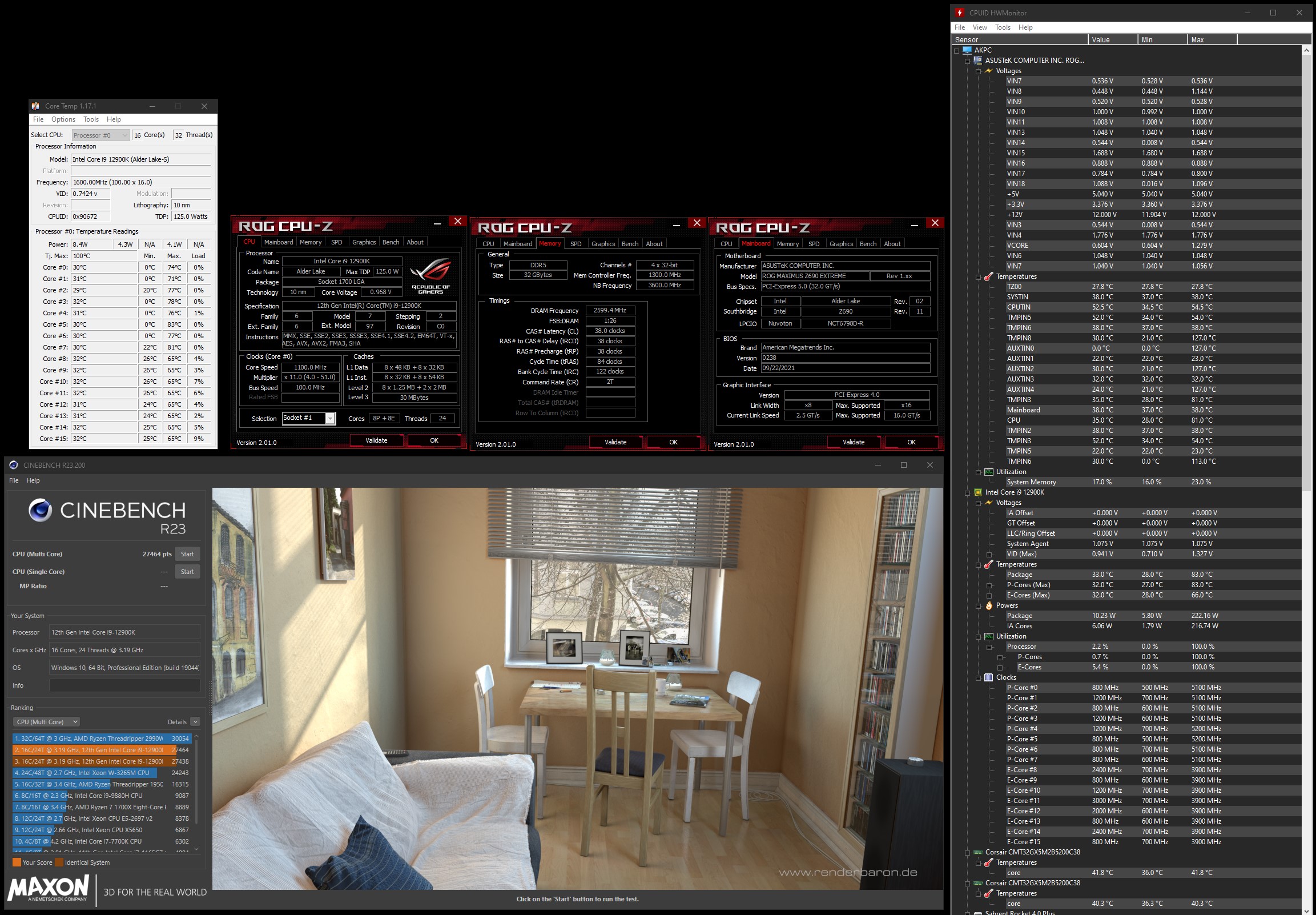
Task: Click OK in the Memory CPU-Z window
Action: point(673,443)
